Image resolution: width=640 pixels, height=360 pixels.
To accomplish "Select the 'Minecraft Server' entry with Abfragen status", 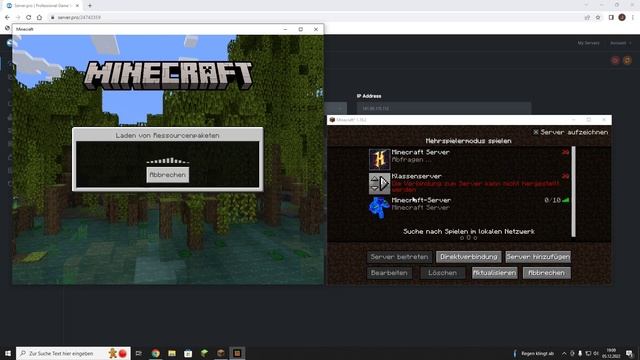I will 469,159.
